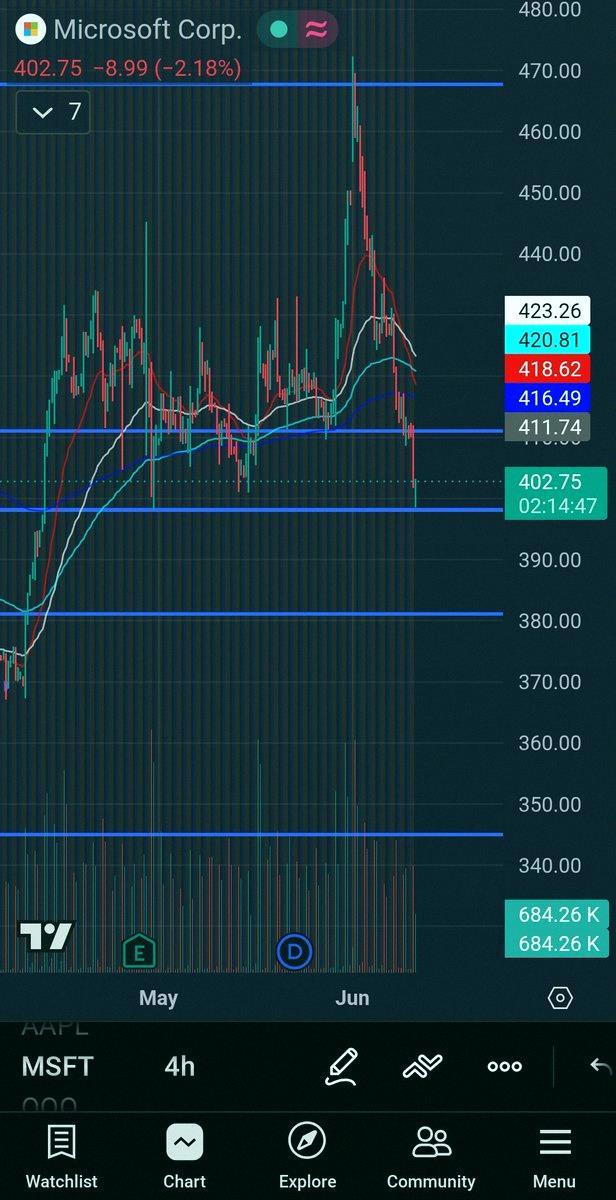Select the horizontal line near 468
Screen dimensions: 616x1200
pos(251,84)
